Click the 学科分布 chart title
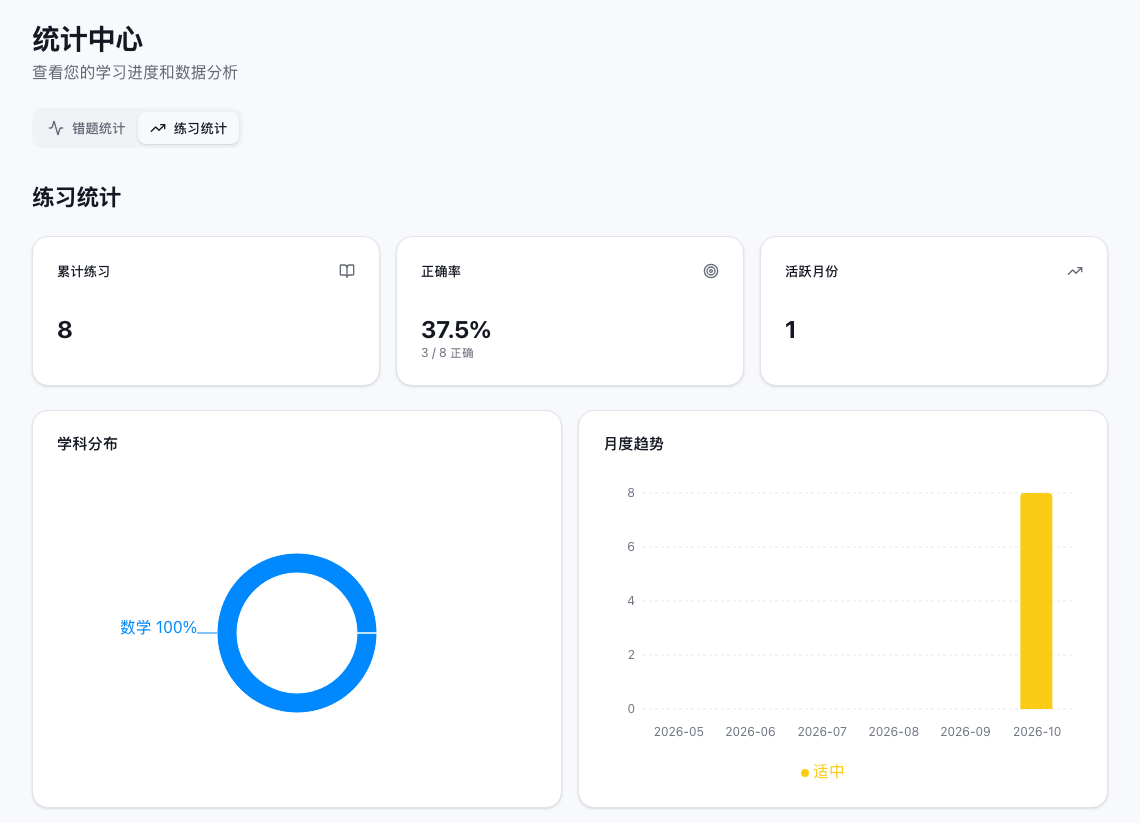Viewport: 1140px width, 823px height. click(87, 443)
